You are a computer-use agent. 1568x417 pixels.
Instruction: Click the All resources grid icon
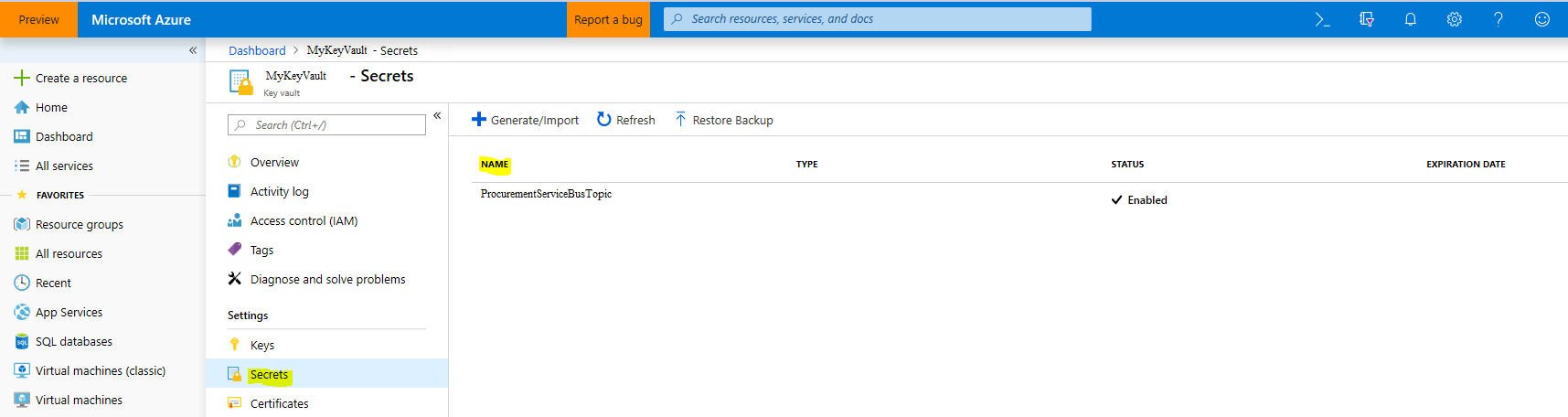click(x=22, y=253)
